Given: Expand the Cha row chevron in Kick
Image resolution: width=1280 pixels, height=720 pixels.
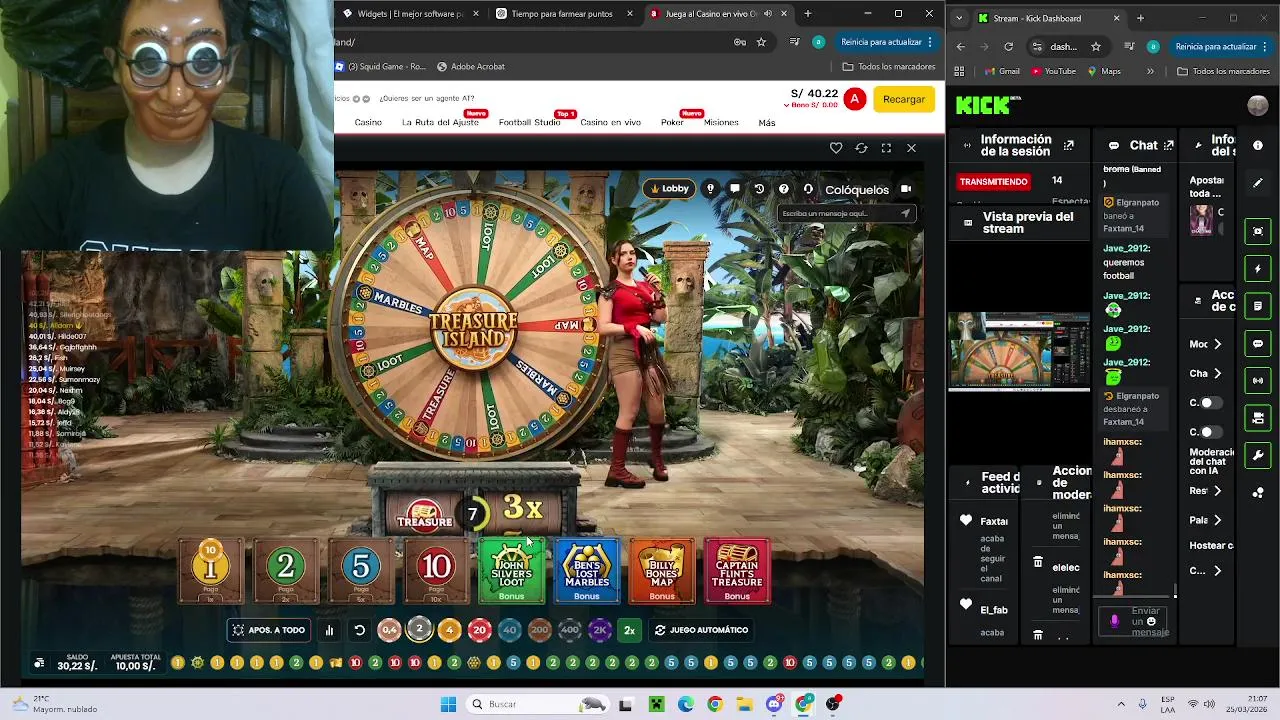Looking at the screenshot, I should [1217, 373].
